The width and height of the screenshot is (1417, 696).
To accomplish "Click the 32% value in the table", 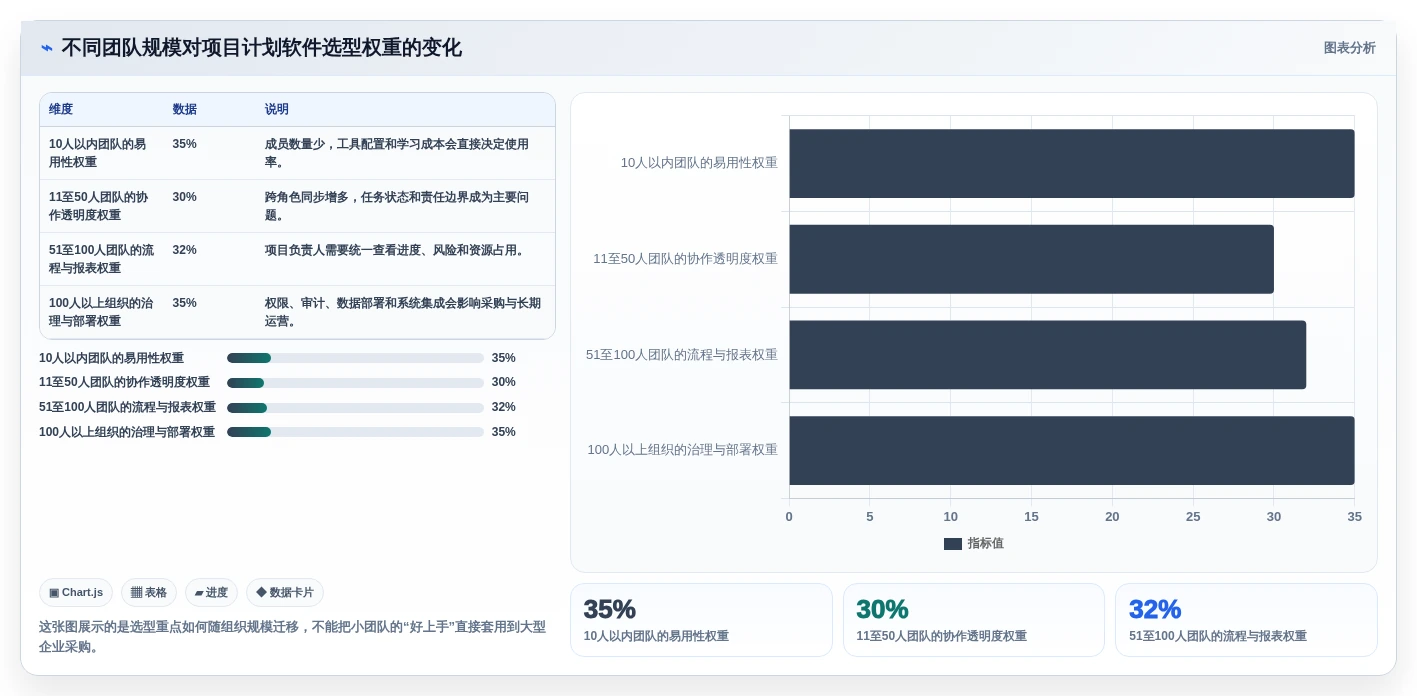I will point(184,250).
